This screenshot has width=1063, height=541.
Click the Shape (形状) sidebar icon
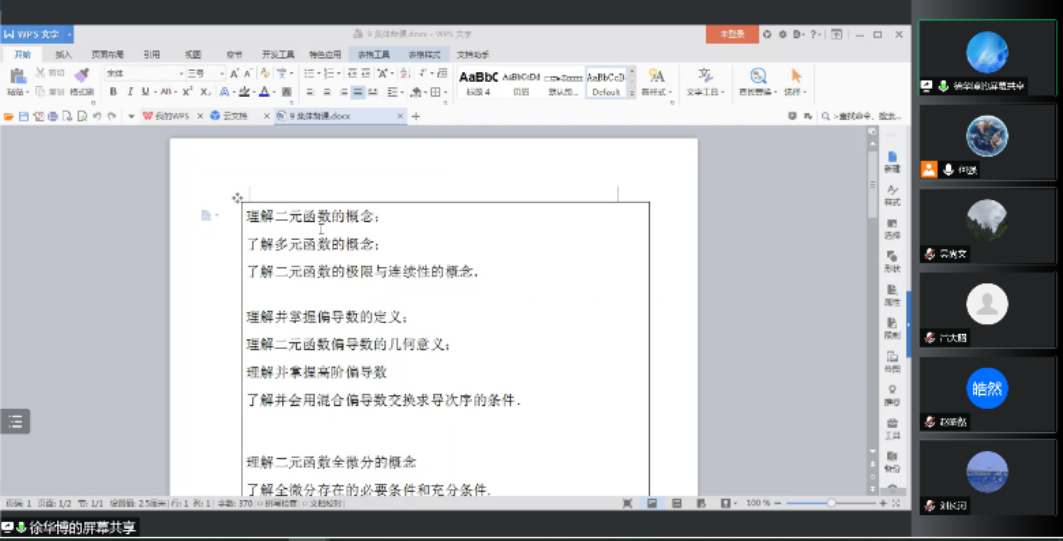click(x=892, y=261)
